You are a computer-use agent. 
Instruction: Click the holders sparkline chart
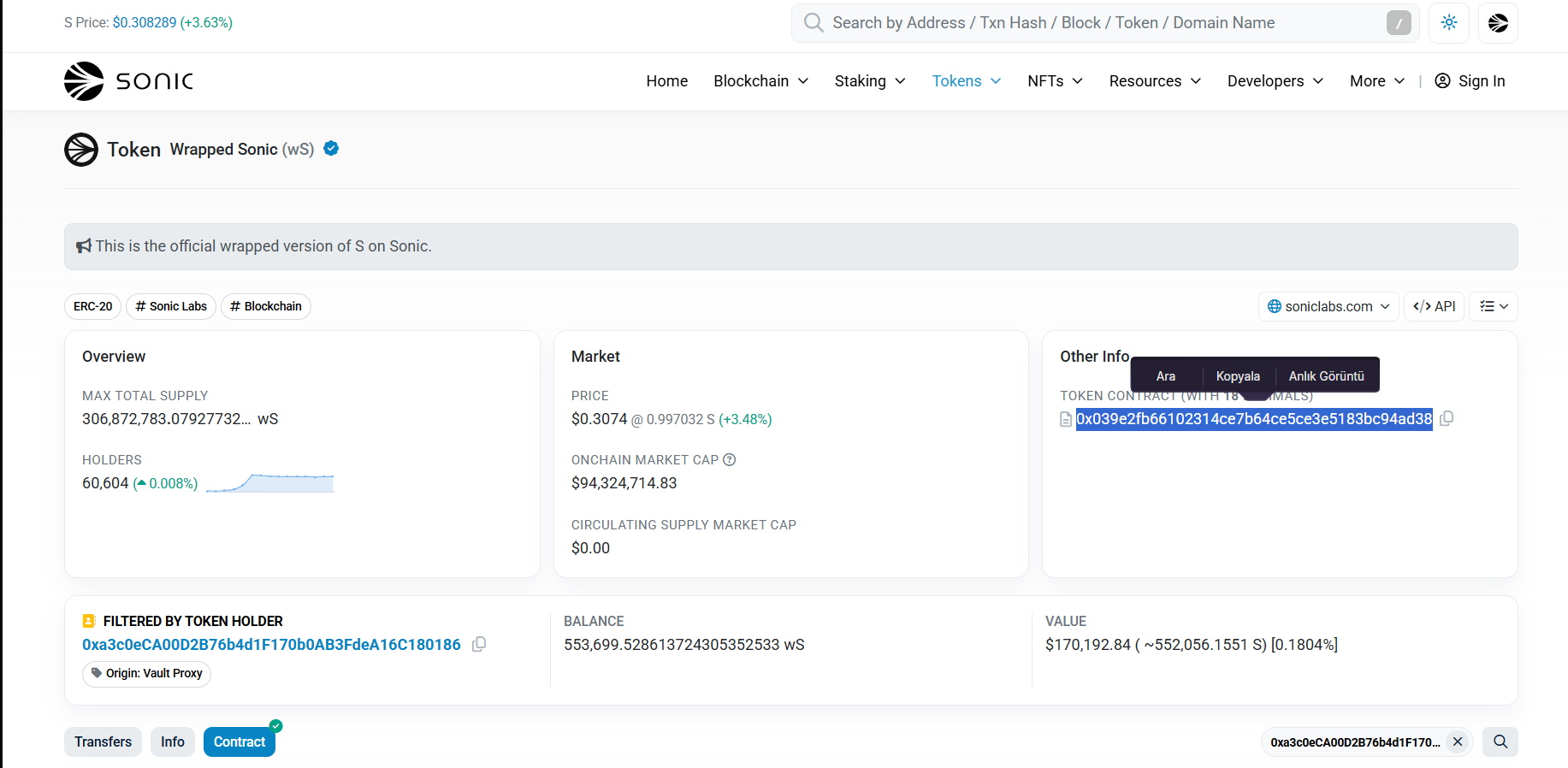(x=270, y=483)
